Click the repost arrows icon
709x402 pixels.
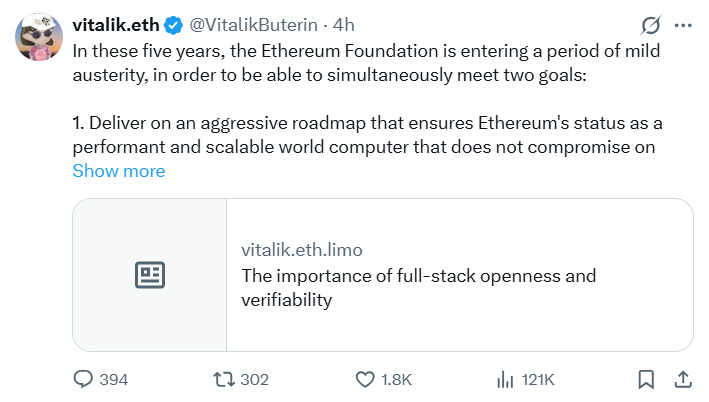point(224,379)
